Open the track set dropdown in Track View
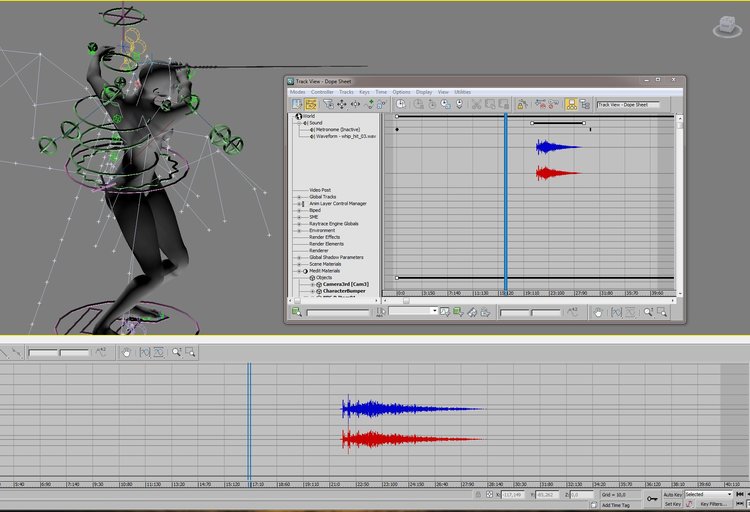 434,311
